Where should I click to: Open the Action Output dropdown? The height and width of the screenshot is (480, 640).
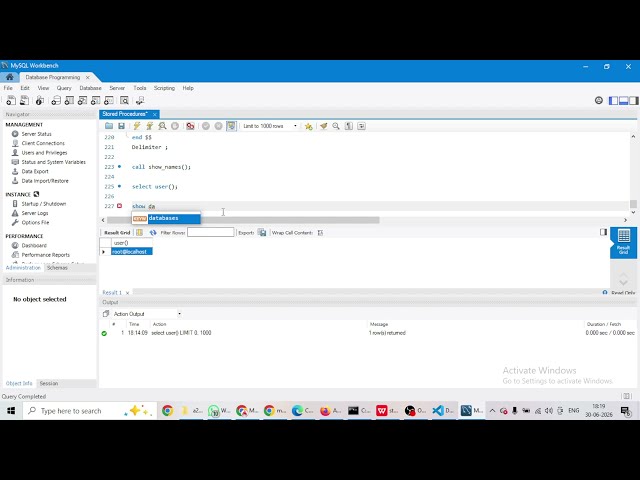point(147,314)
